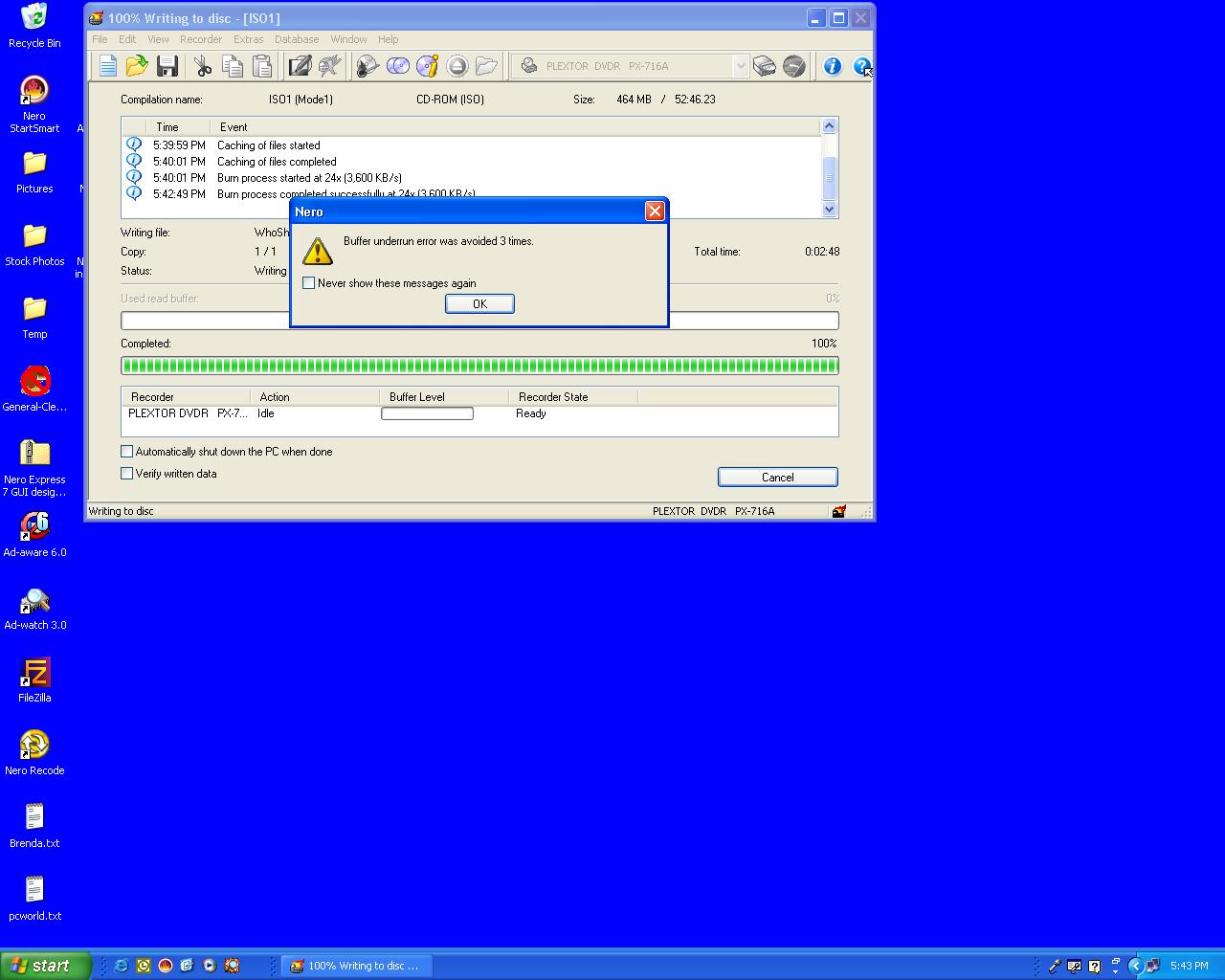Image resolution: width=1225 pixels, height=980 pixels.
Task: Open the Edit menu
Action: coord(127,39)
